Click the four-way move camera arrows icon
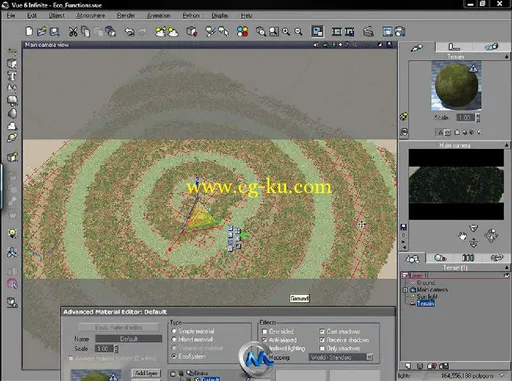This screenshot has height=381, width=512. (x=491, y=236)
